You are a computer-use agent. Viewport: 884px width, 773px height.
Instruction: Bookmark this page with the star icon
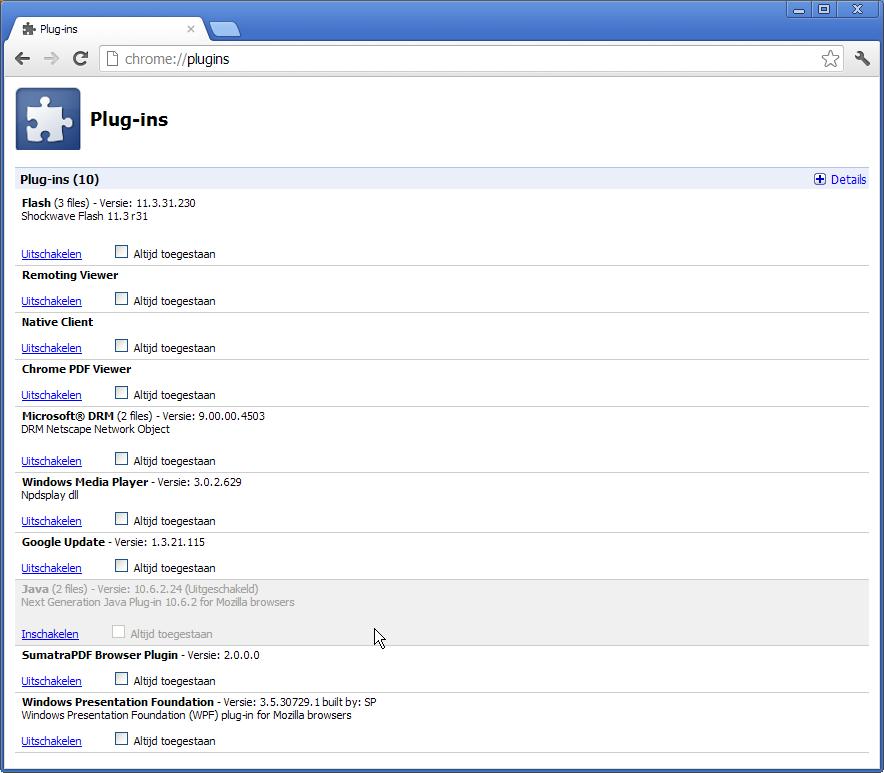click(x=830, y=59)
